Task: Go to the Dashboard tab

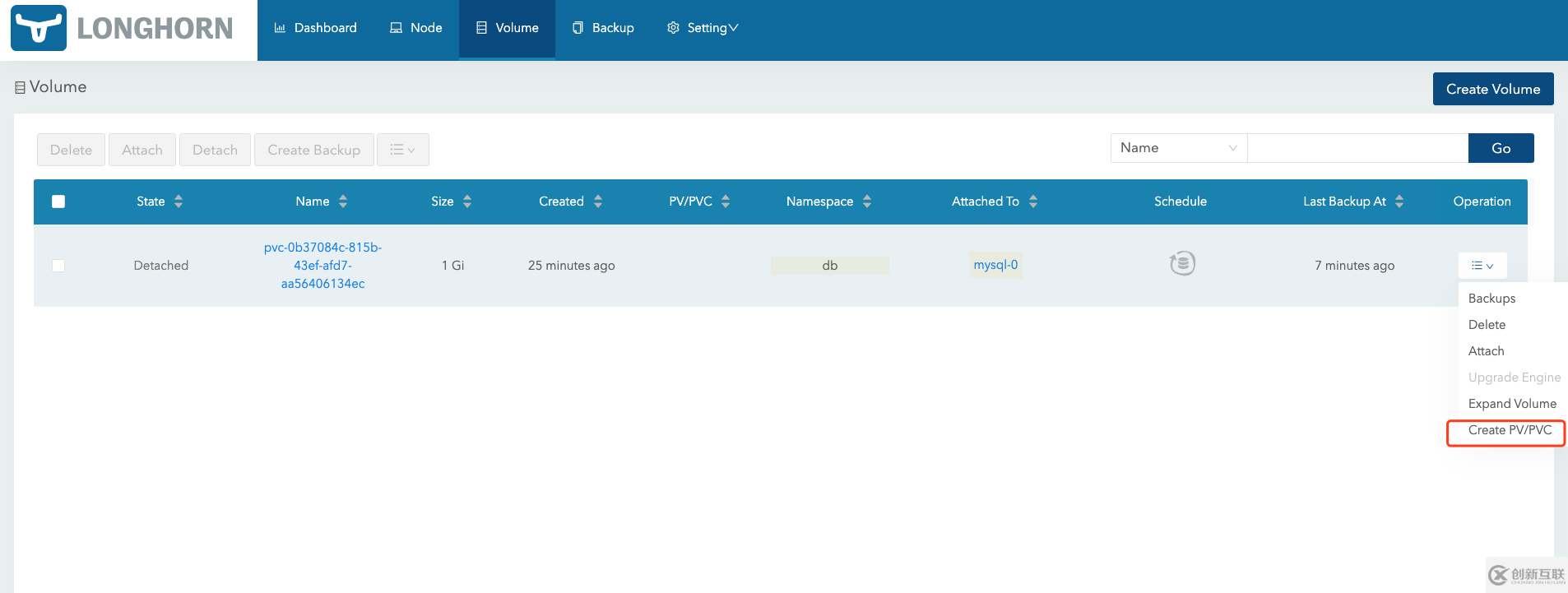Action: point(316,28)
